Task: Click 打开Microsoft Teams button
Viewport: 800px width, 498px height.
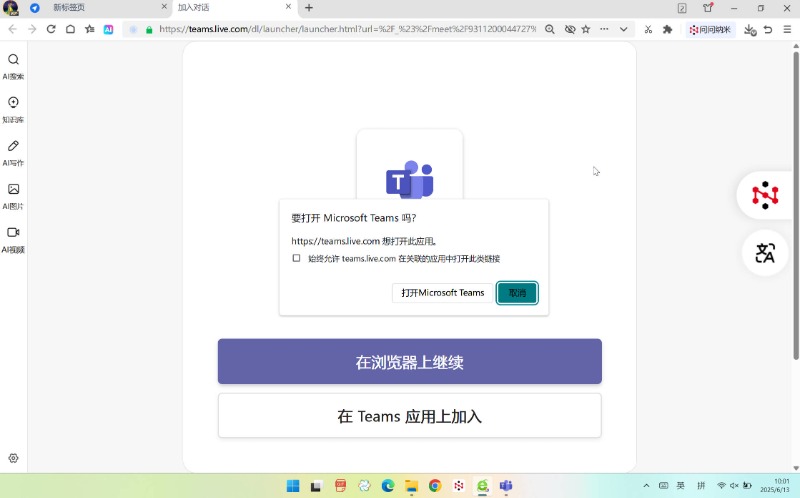Action: tap(442, 293)
